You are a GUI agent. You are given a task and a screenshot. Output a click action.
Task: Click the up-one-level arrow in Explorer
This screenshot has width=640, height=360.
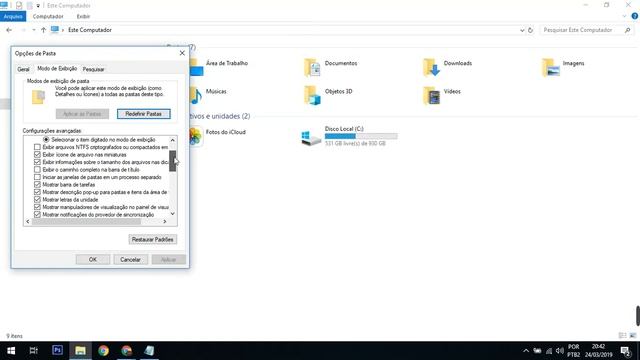[x=43, y=30]
